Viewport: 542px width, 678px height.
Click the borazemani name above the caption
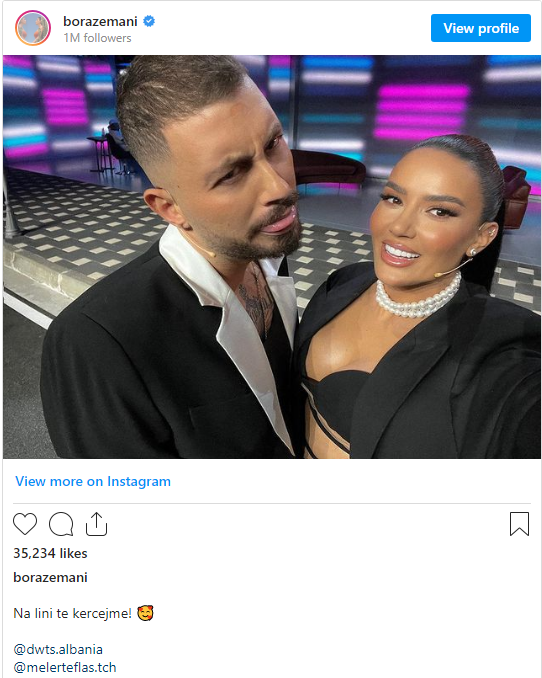pyautogui.click(x=50, y=577)
